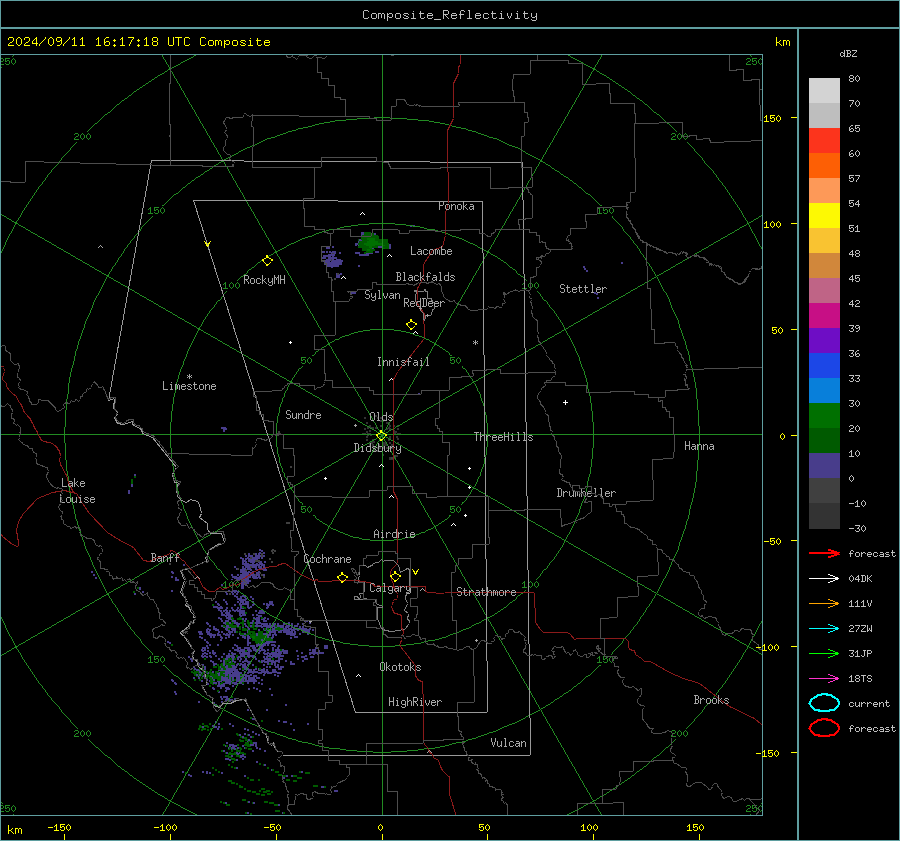Select the blue 36-33 dBZ colour band
Screen dimensions: 900x841
(x=824, y=366)
